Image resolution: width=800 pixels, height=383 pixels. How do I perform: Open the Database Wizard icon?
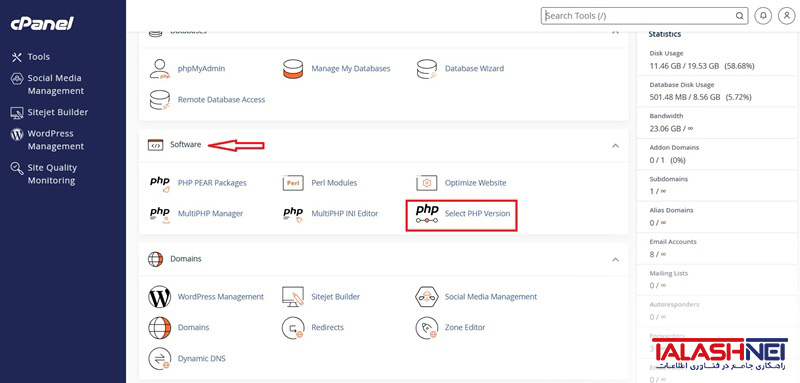pos(427,68)
